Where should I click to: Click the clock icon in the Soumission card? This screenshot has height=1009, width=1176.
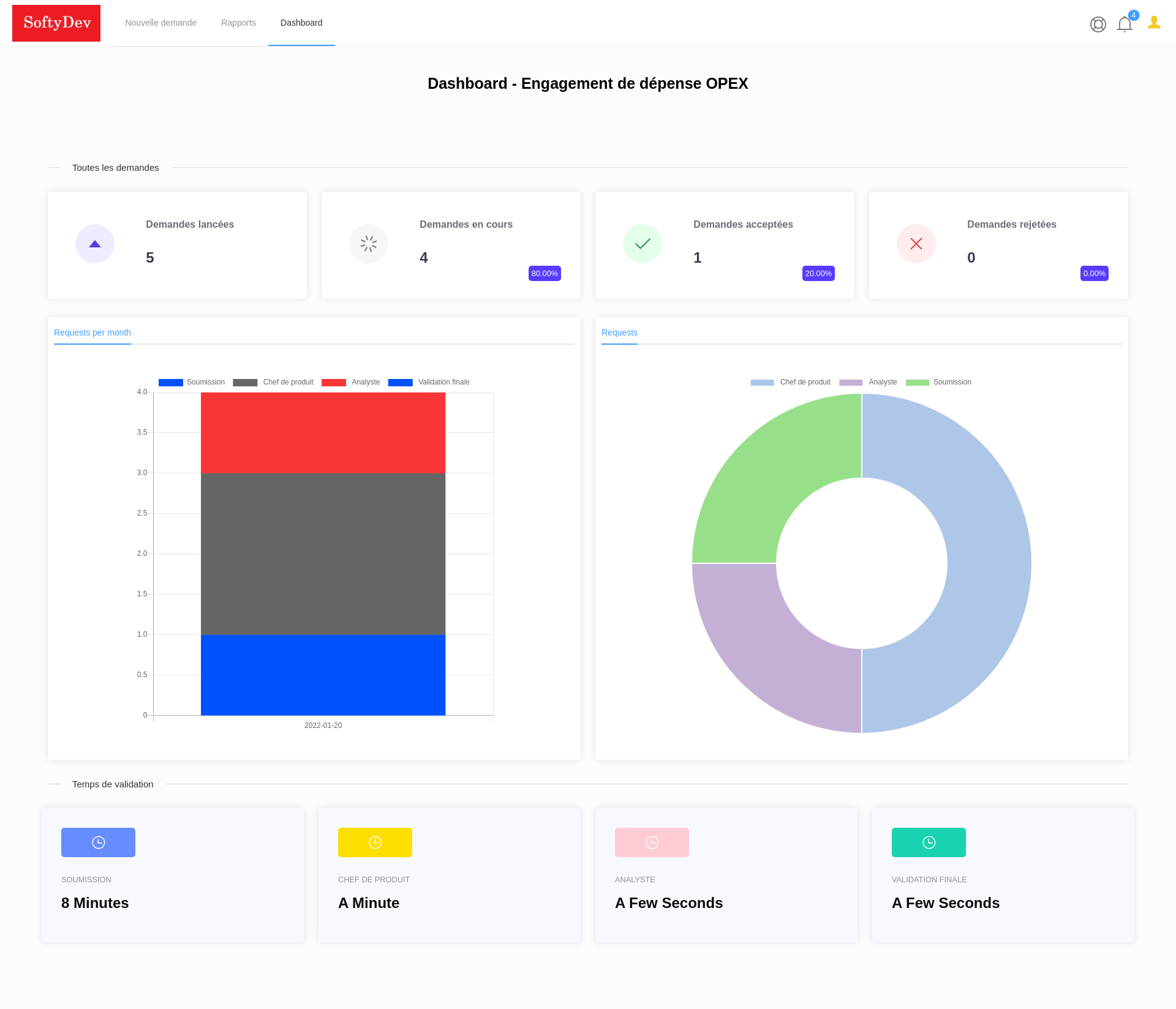tap(98, 842)
